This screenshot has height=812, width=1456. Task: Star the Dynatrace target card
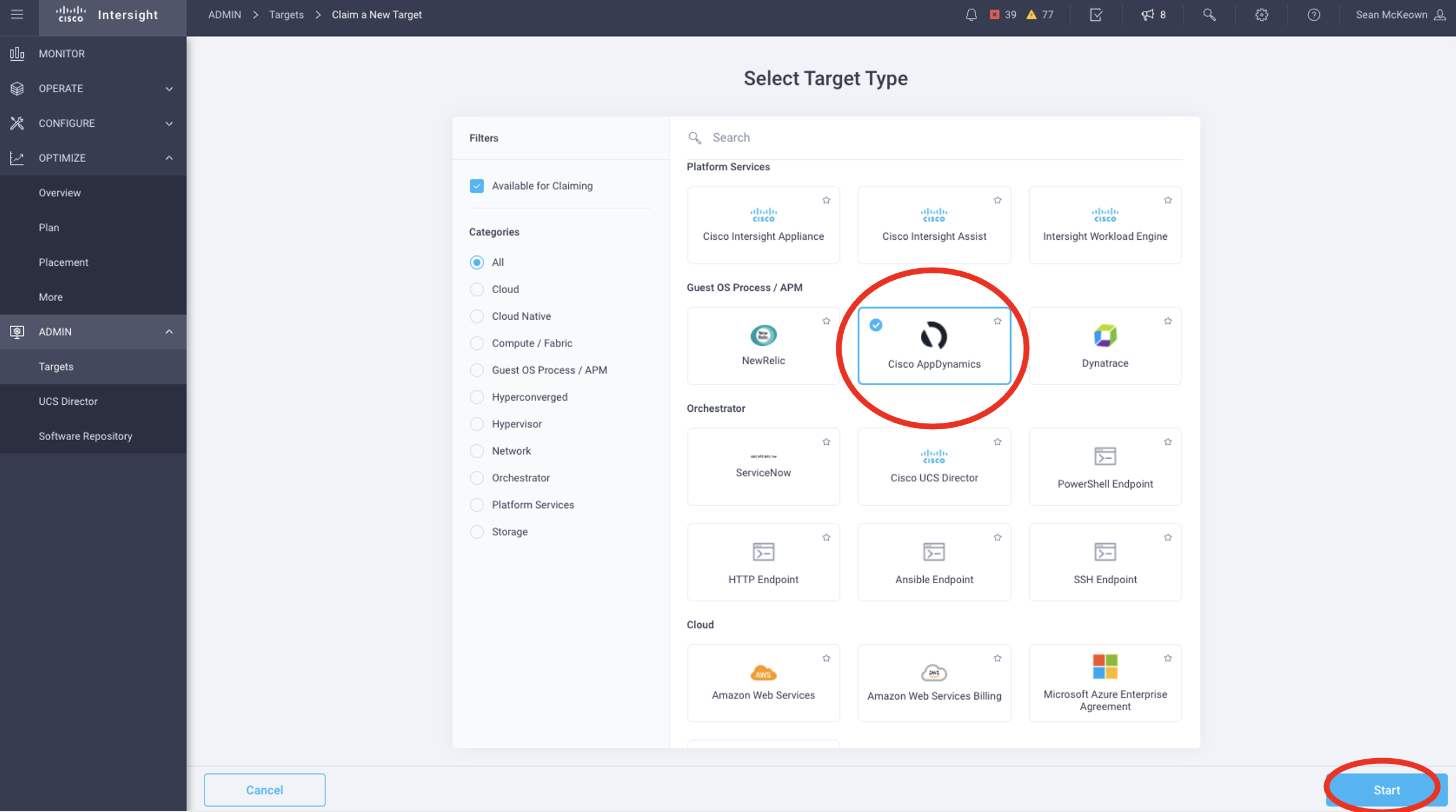pos(1168,321)
